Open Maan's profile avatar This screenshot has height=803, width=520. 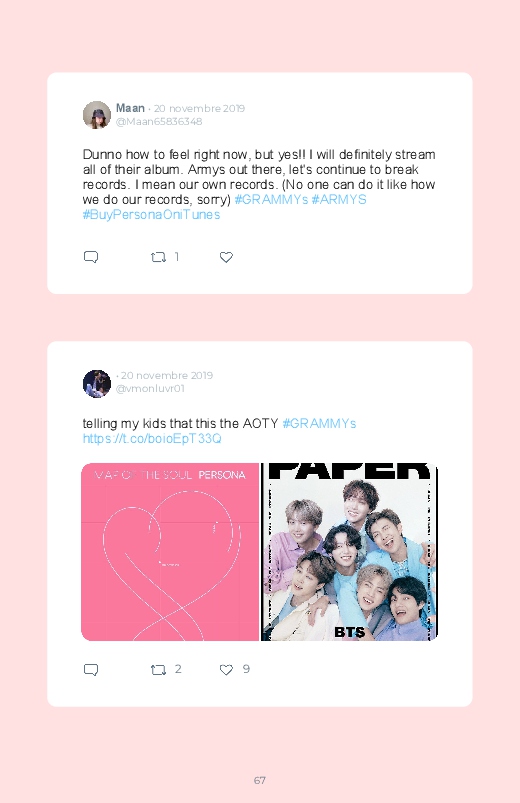pyautogui.click(x=97, y=115)
